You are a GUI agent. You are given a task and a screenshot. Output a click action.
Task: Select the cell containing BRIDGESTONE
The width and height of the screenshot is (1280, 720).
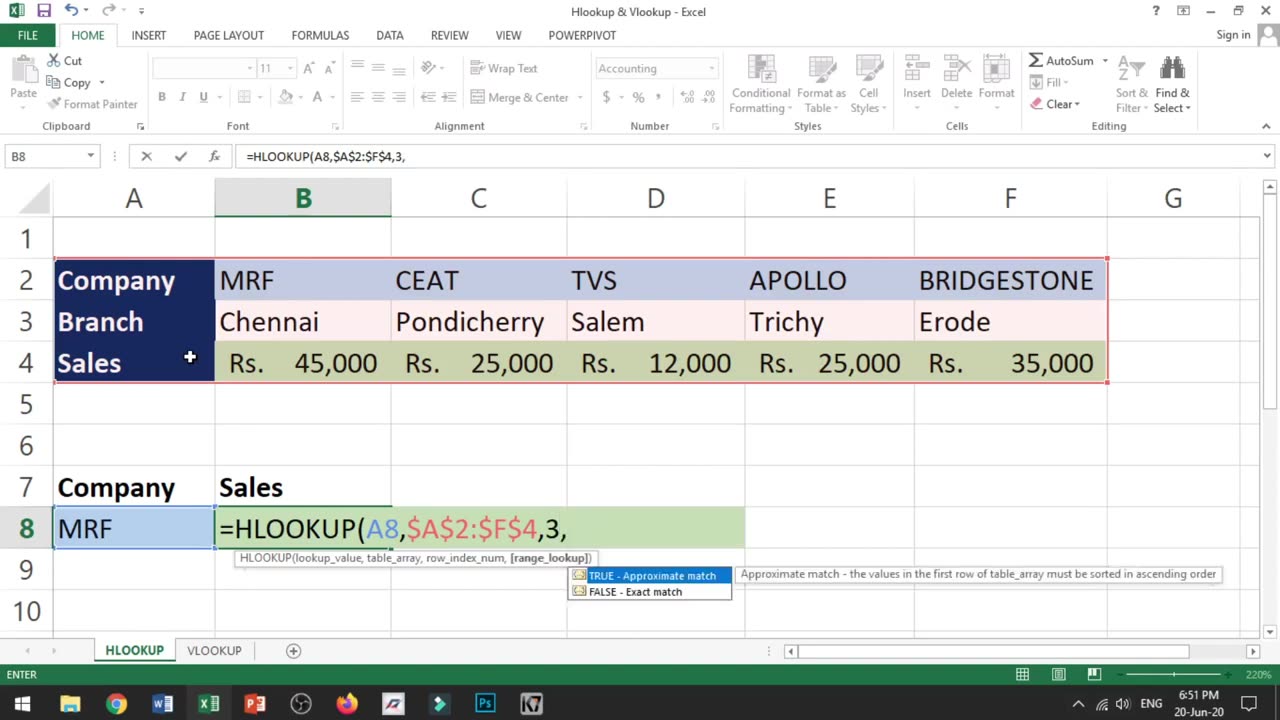click(x=1010, y=280)
